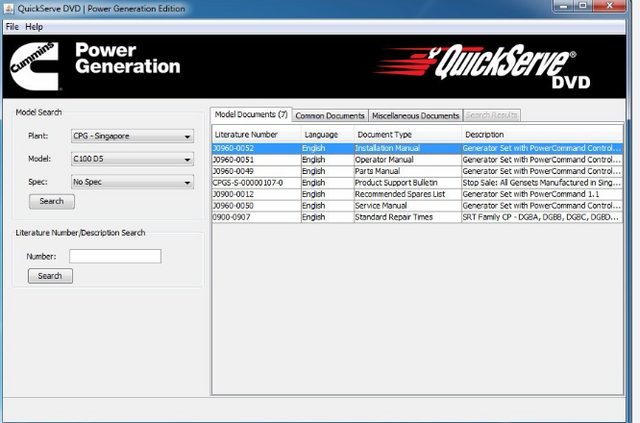This screenshot has height=423, width=640.
Task: Sort by the Literature Number column header
Action: (x=255, y=134)
